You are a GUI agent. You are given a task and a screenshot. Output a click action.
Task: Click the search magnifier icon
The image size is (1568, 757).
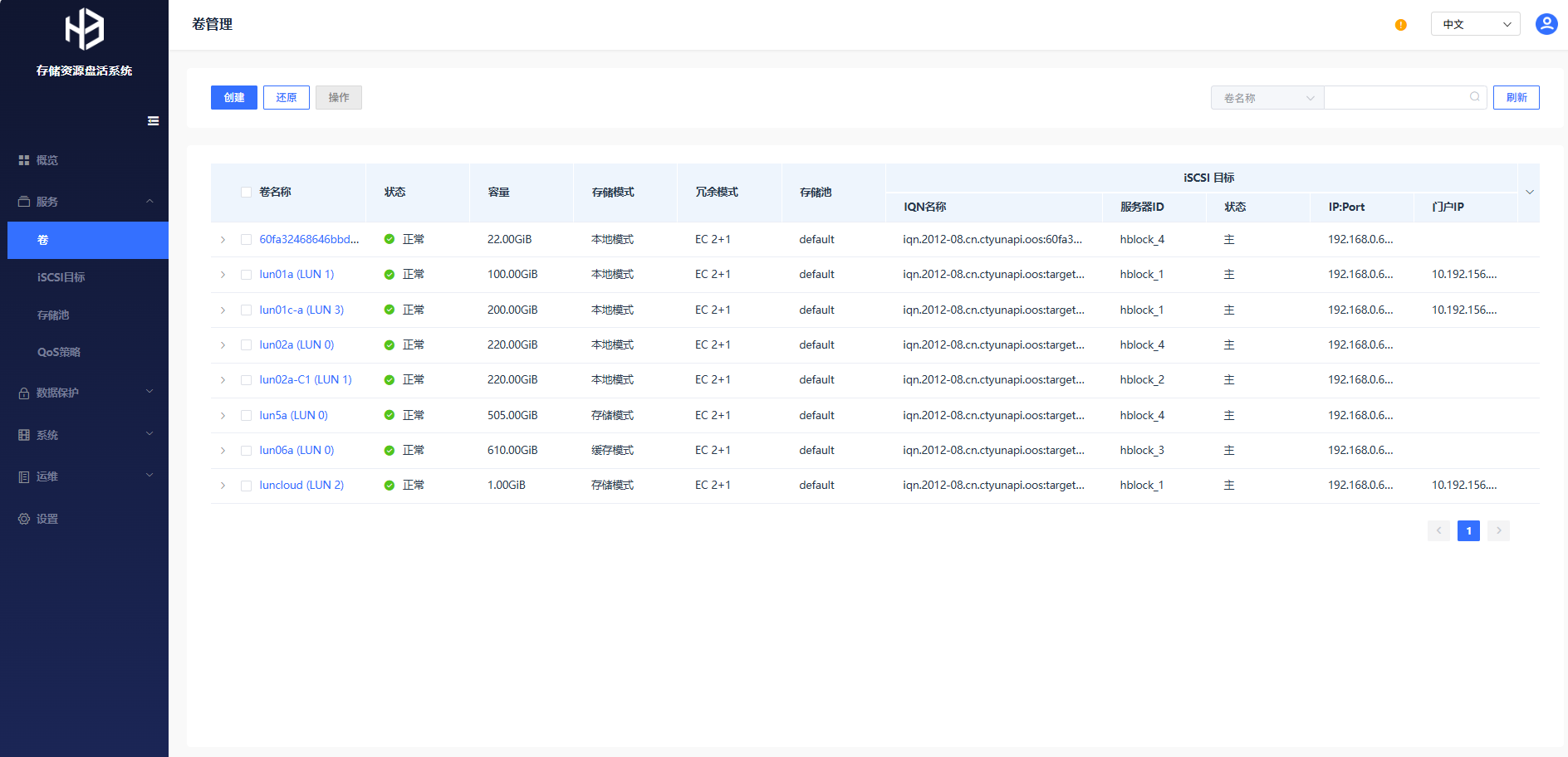tap(1474, 97)
